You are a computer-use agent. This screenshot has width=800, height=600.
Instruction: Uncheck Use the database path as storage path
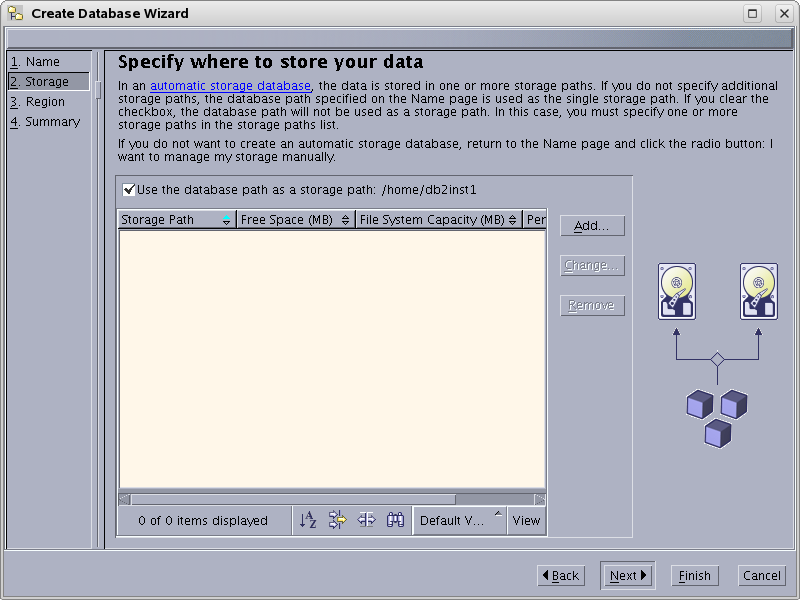tap(129, 190)
